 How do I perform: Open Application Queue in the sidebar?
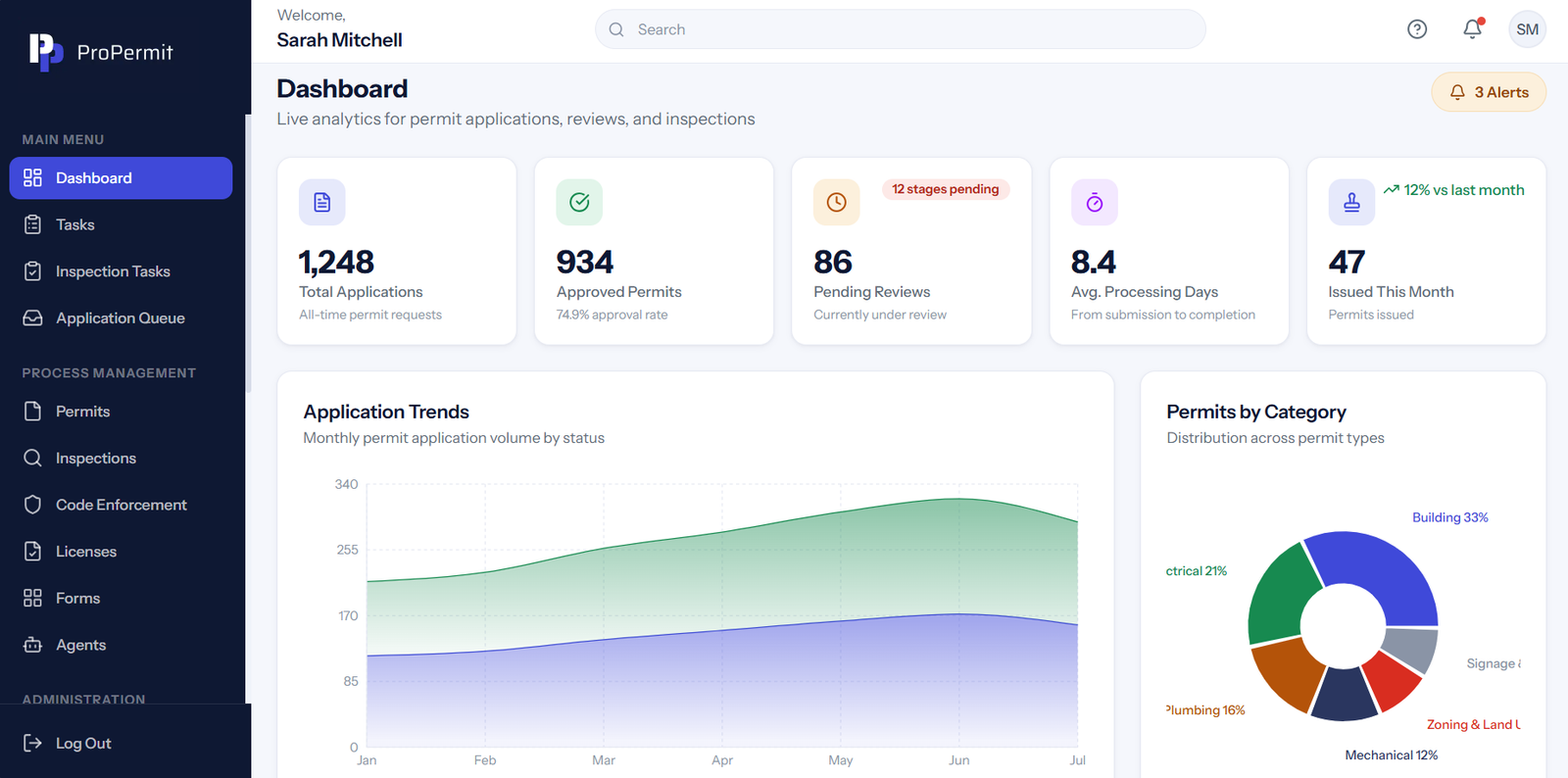tap(121, 318)
